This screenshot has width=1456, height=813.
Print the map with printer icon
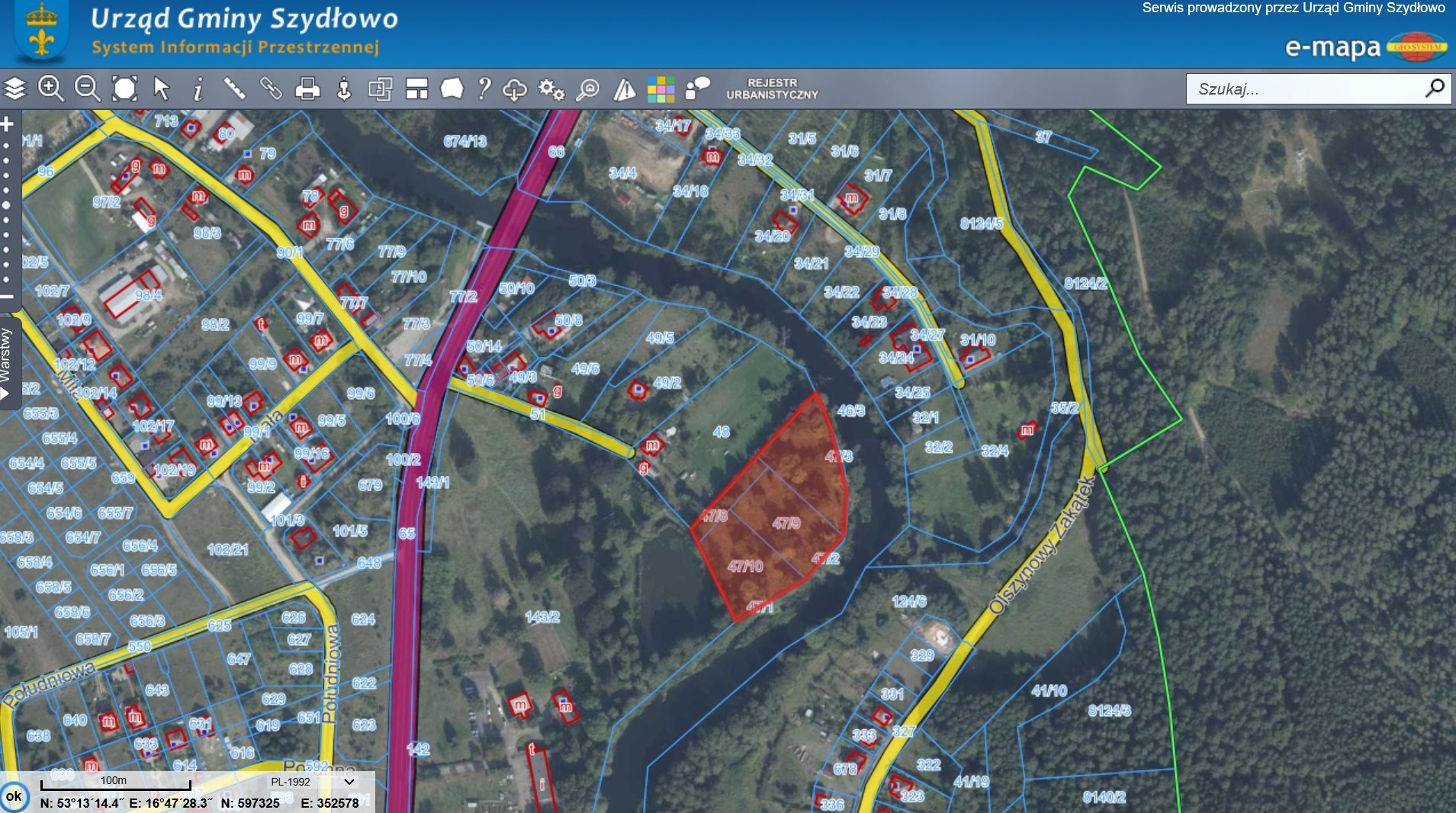307,89
